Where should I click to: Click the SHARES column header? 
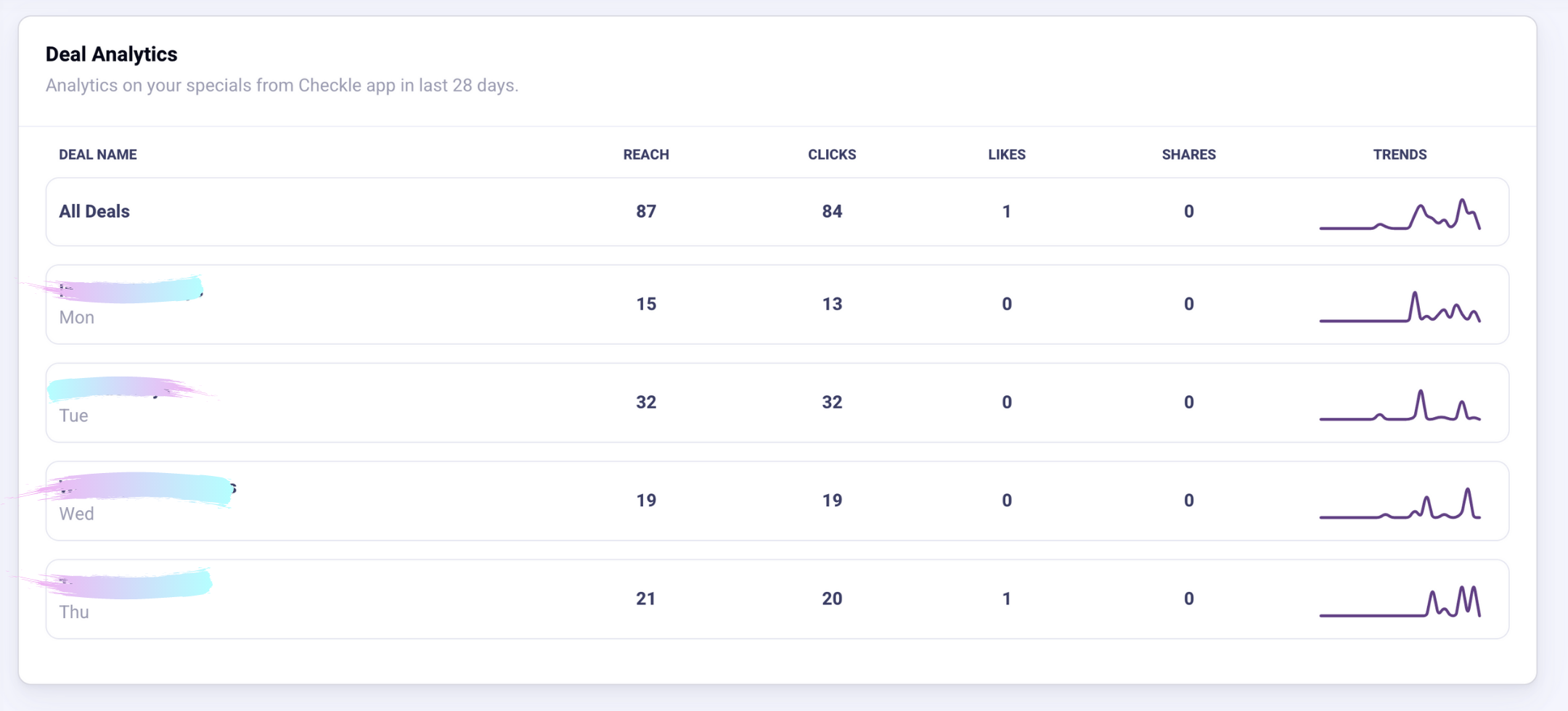click(1188, 155)
